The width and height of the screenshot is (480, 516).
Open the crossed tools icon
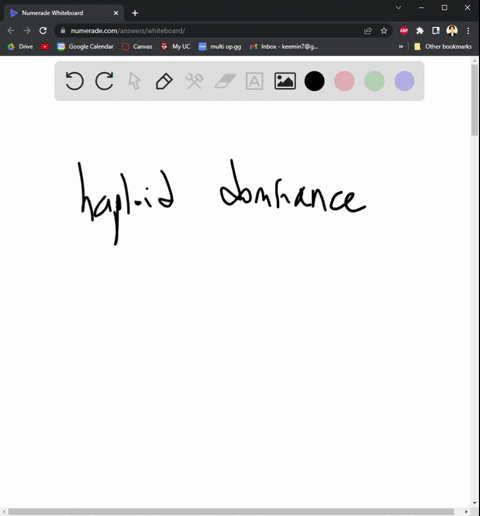(194, 81)
